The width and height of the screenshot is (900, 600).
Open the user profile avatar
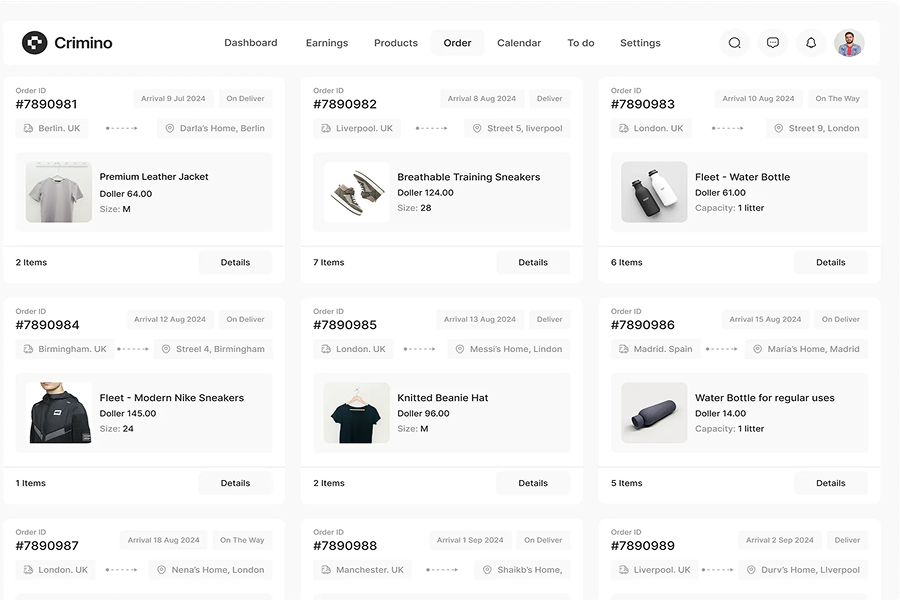[849, 43]
